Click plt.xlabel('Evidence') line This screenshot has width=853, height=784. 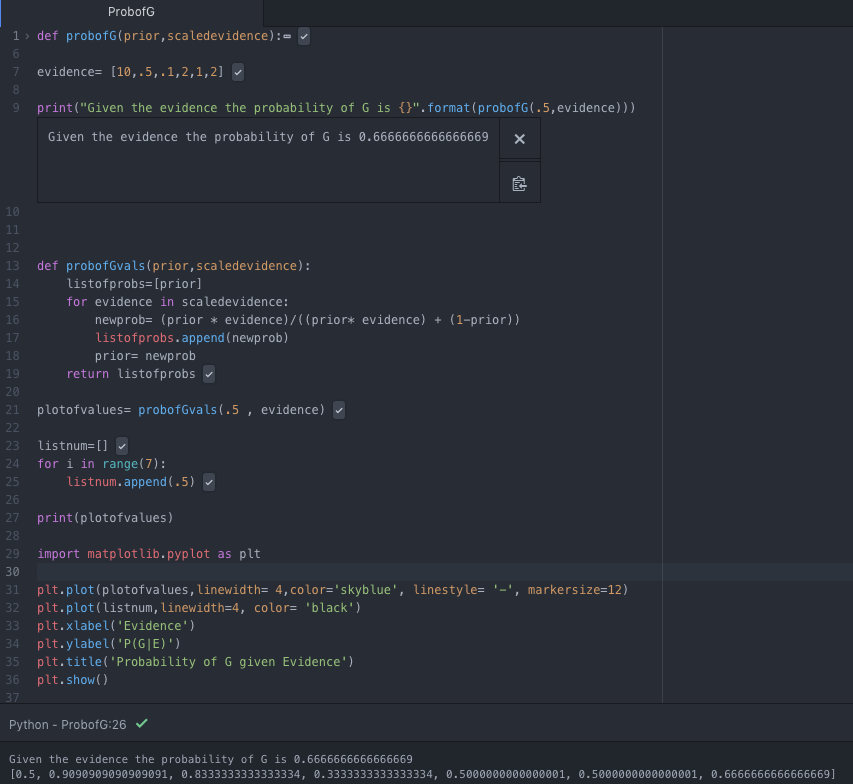116,626
